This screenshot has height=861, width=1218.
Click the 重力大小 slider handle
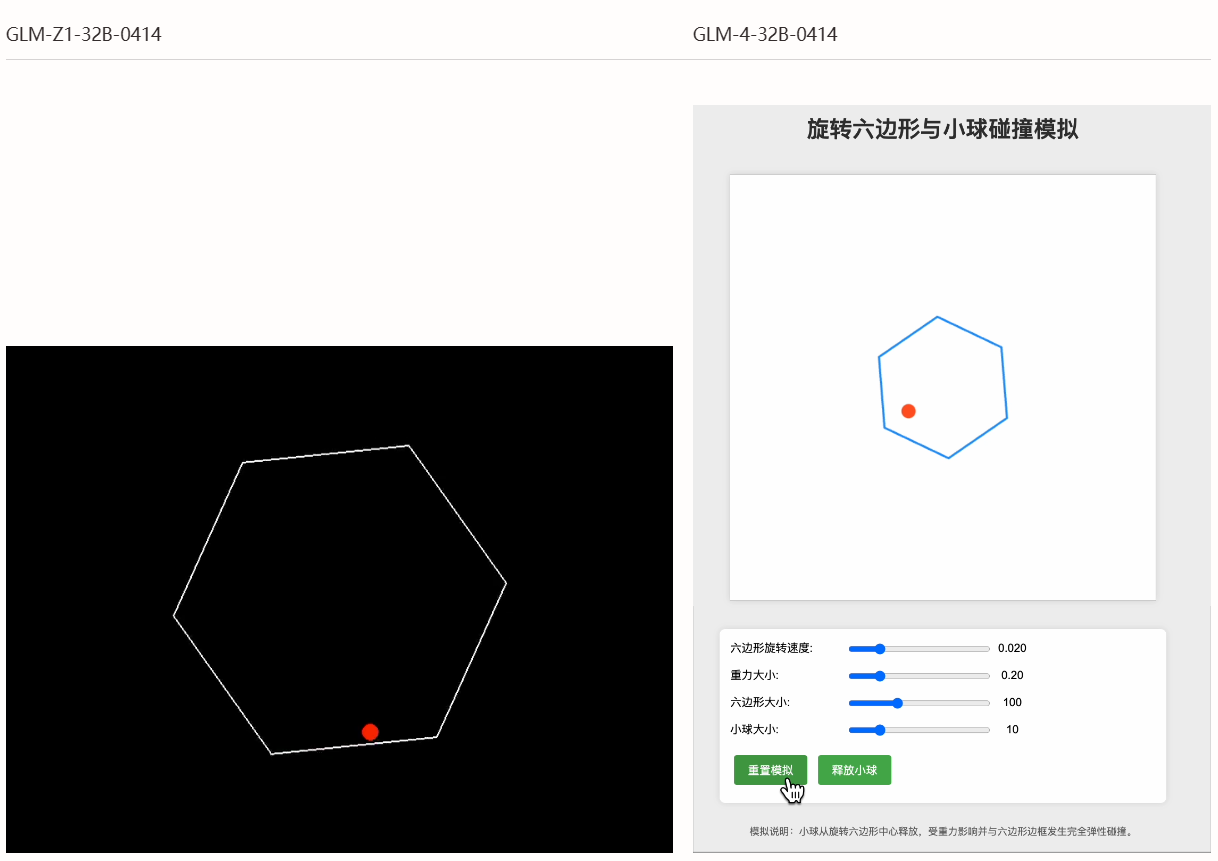[880, 675]
